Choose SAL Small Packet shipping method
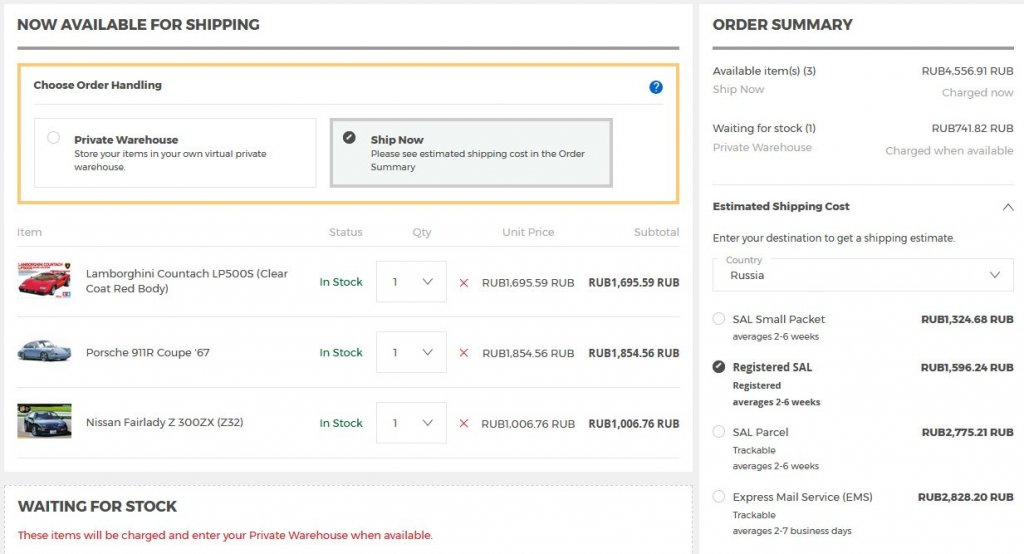This screenshot has height=554, width=1024. pos(719,319)
